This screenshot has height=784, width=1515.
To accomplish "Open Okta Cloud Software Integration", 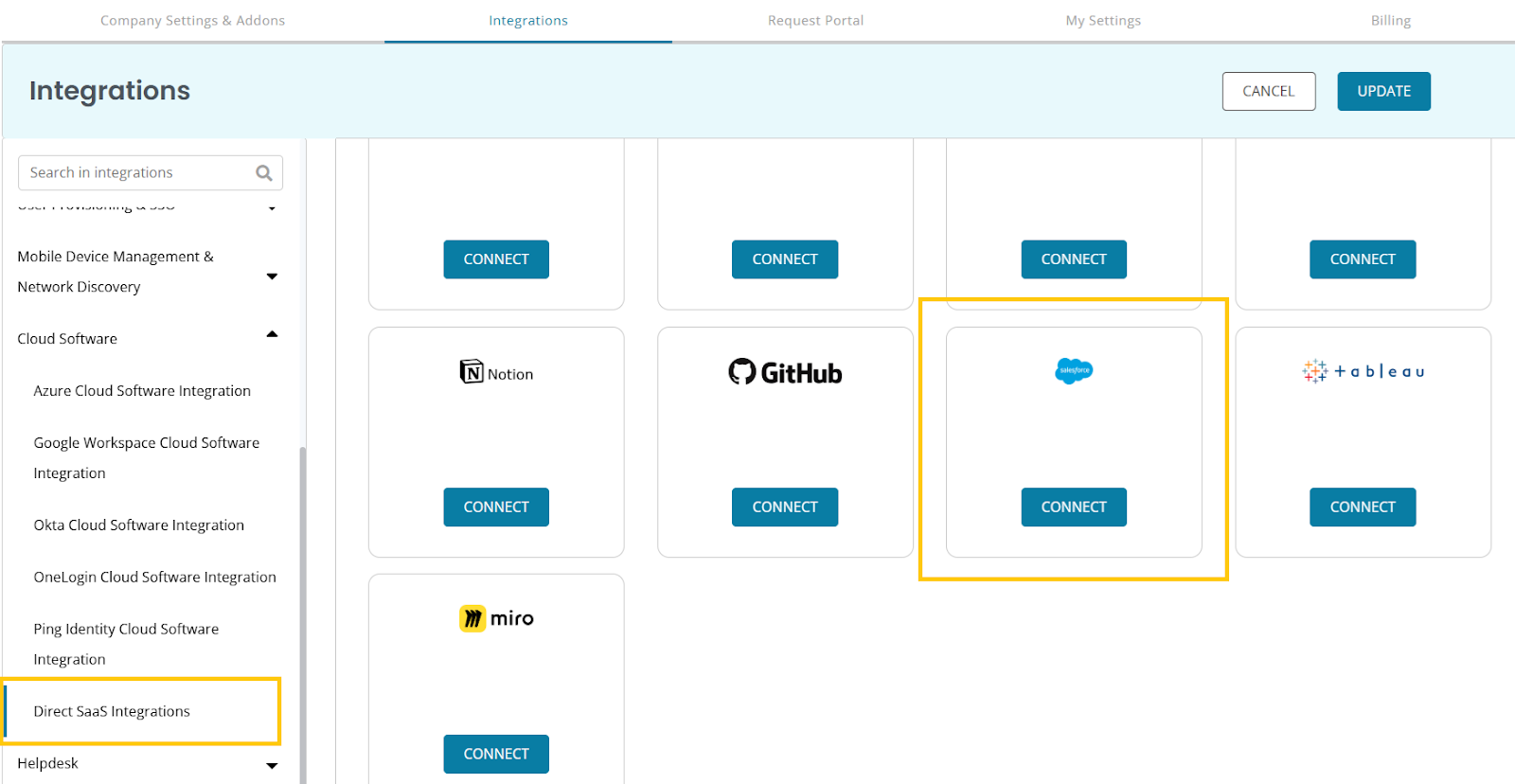I will coord(139,526).
